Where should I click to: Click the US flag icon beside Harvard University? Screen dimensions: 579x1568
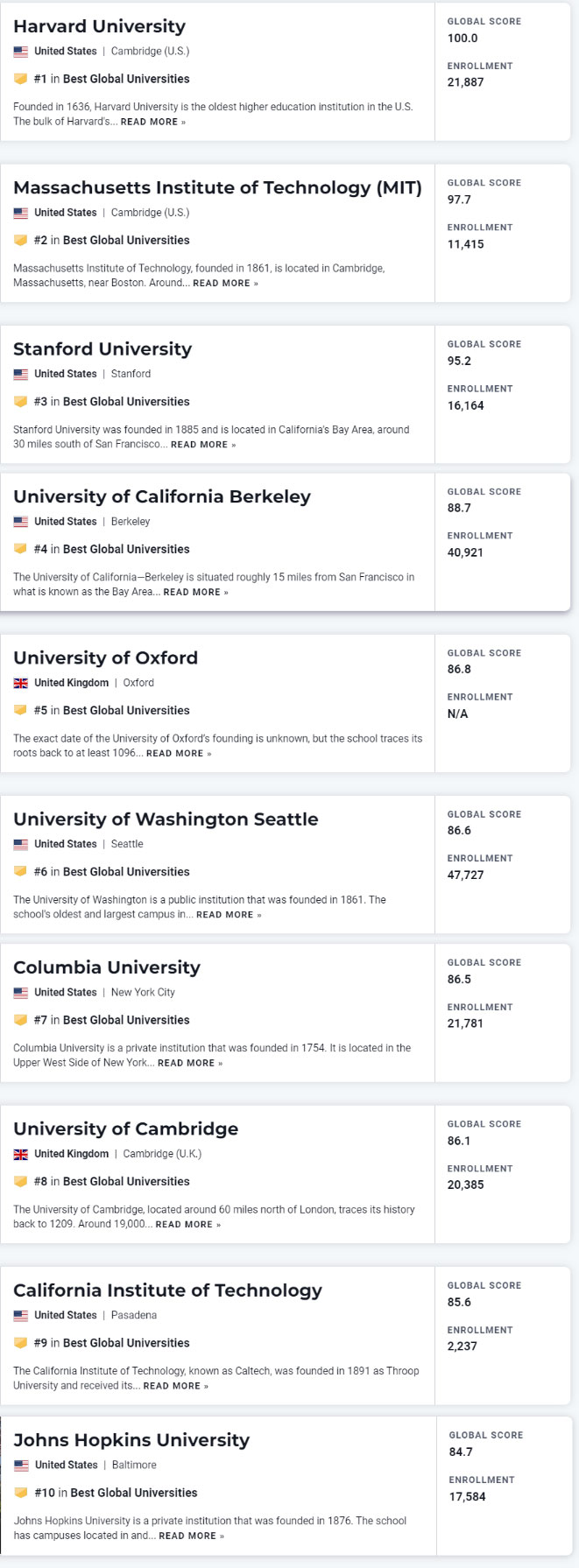click(x=21, y=52)
